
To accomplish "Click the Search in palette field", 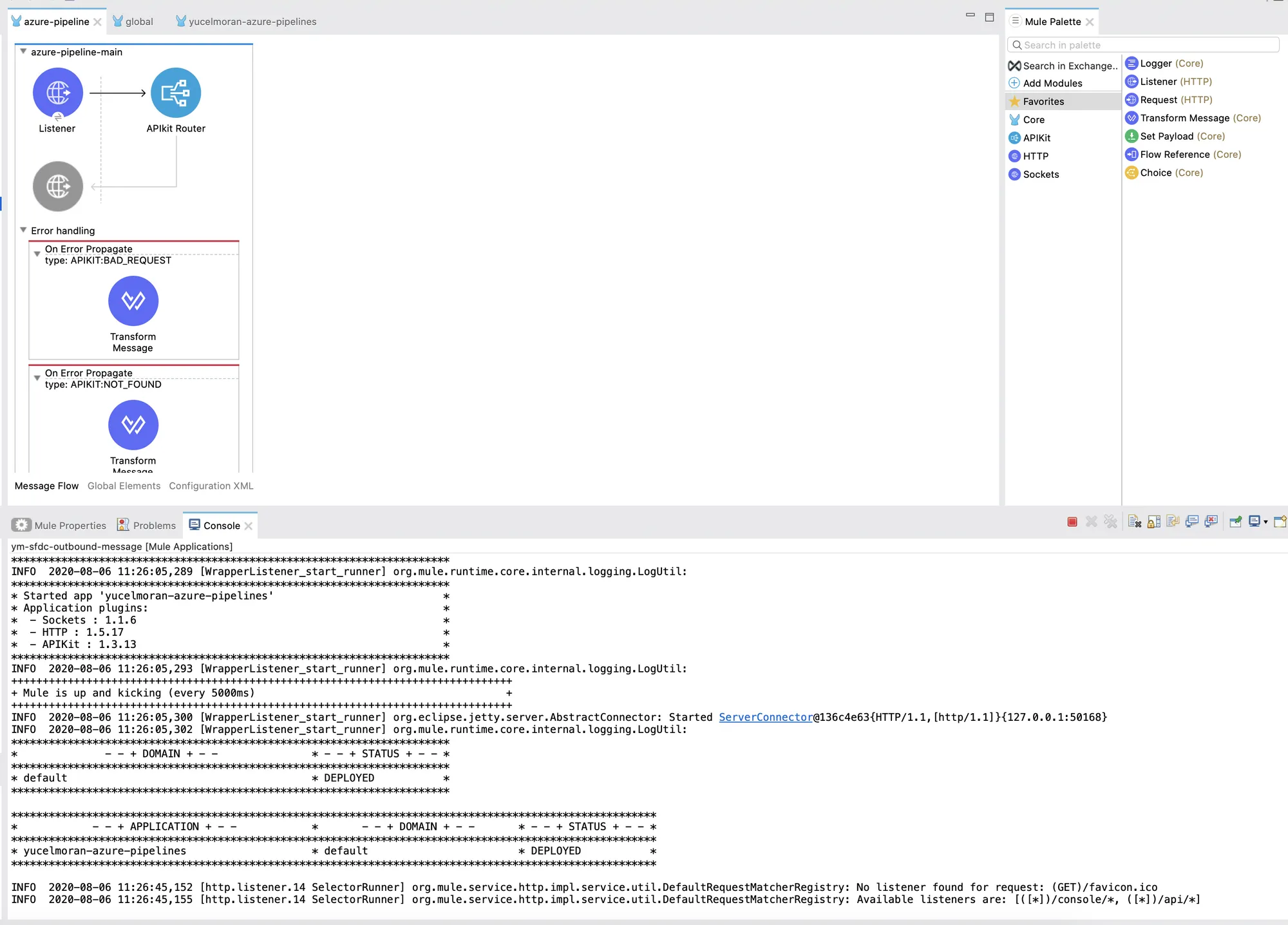I will [x=1143, y=45].
